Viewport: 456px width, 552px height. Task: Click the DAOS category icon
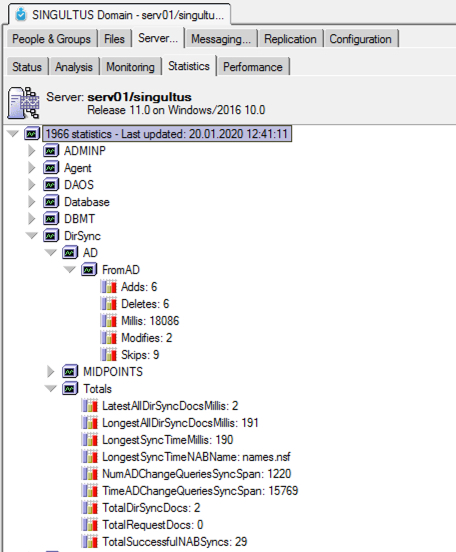click(x=51, y=184)
